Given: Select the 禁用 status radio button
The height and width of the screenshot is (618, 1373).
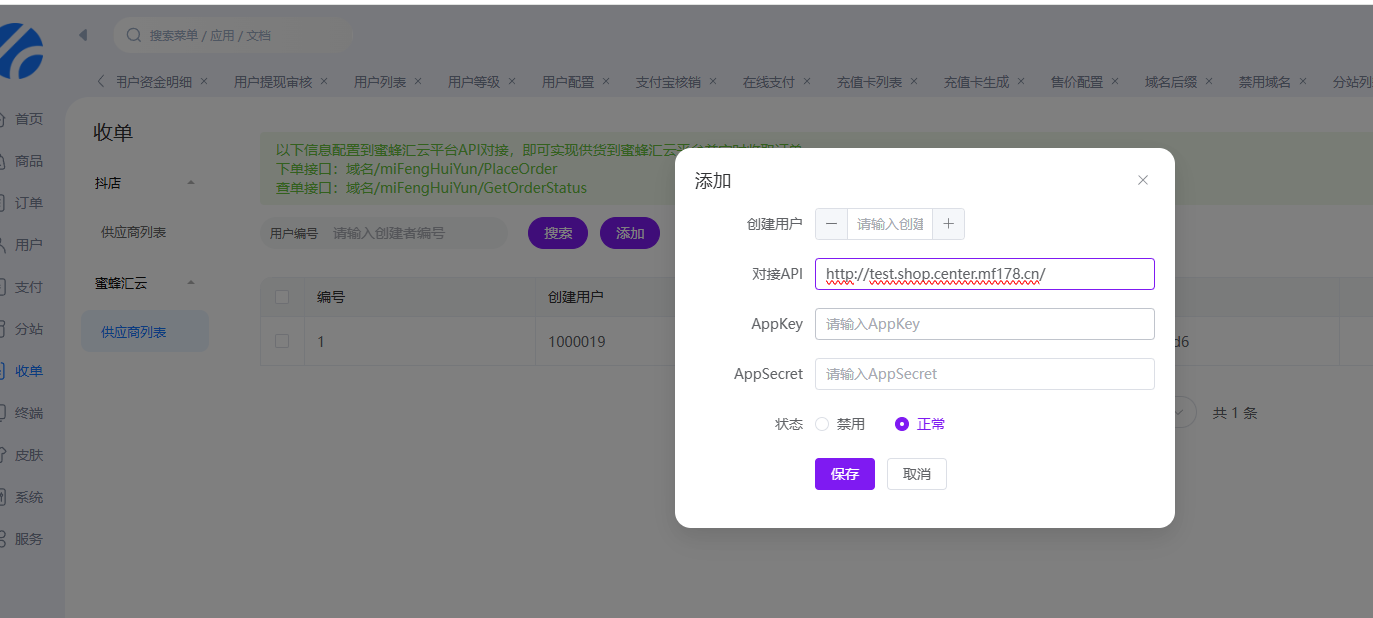Looking at the screenshot, I should [822, 423].
